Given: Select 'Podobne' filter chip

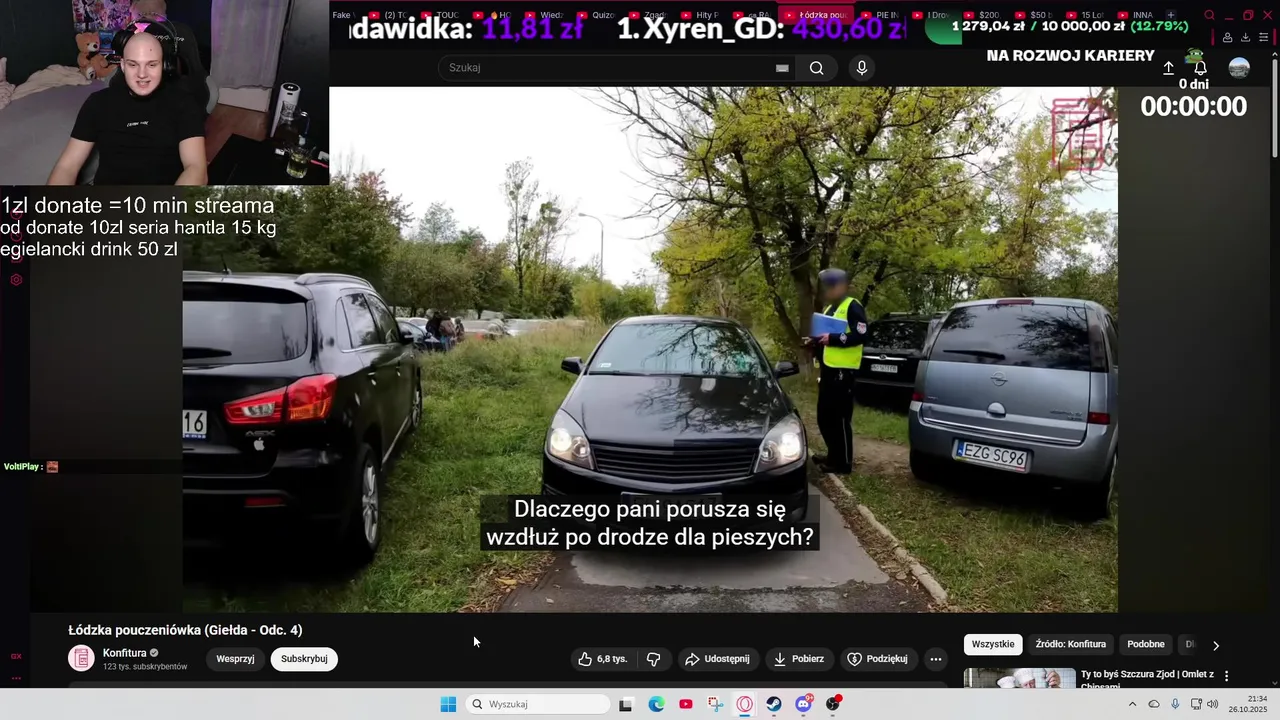Looking at the screenshot, I should 1146,644.
